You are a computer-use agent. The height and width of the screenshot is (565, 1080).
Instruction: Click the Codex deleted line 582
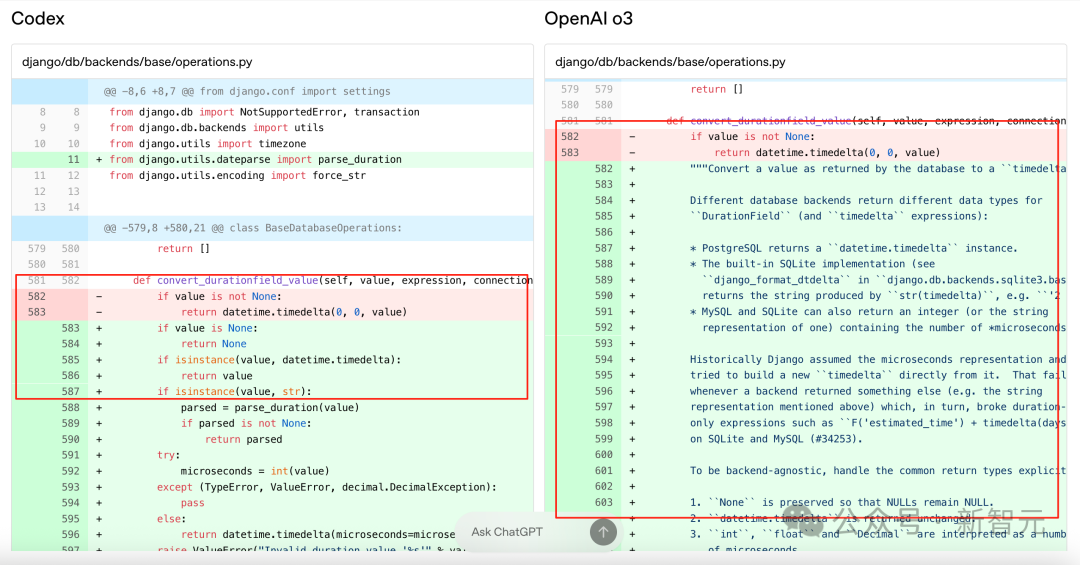tap(273, 296)
